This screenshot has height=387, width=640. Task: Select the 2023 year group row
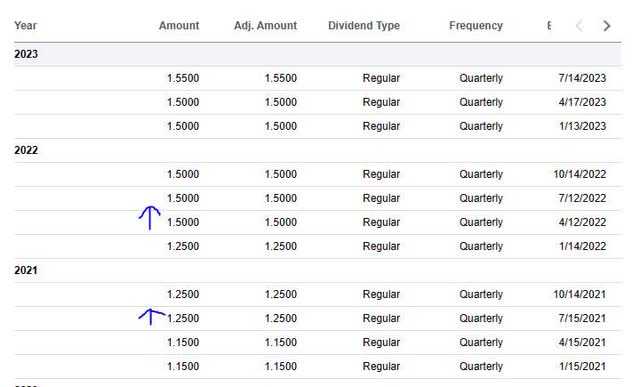pyautogui.click(x=318, y=54)
